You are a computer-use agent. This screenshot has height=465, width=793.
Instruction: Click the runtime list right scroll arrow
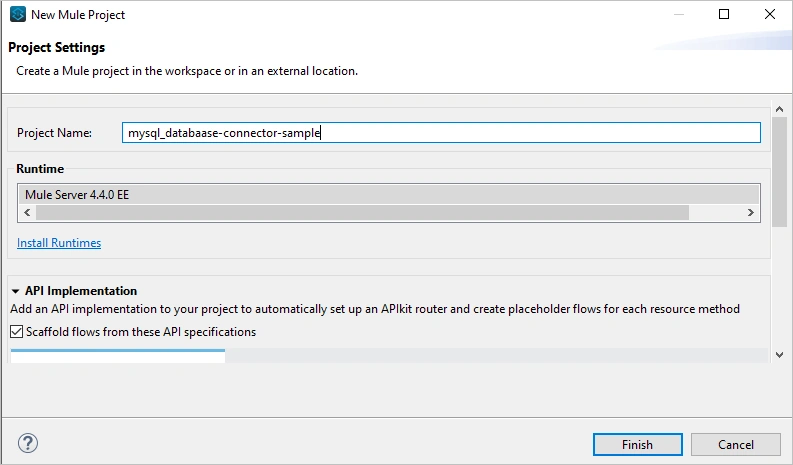(751, 213)
